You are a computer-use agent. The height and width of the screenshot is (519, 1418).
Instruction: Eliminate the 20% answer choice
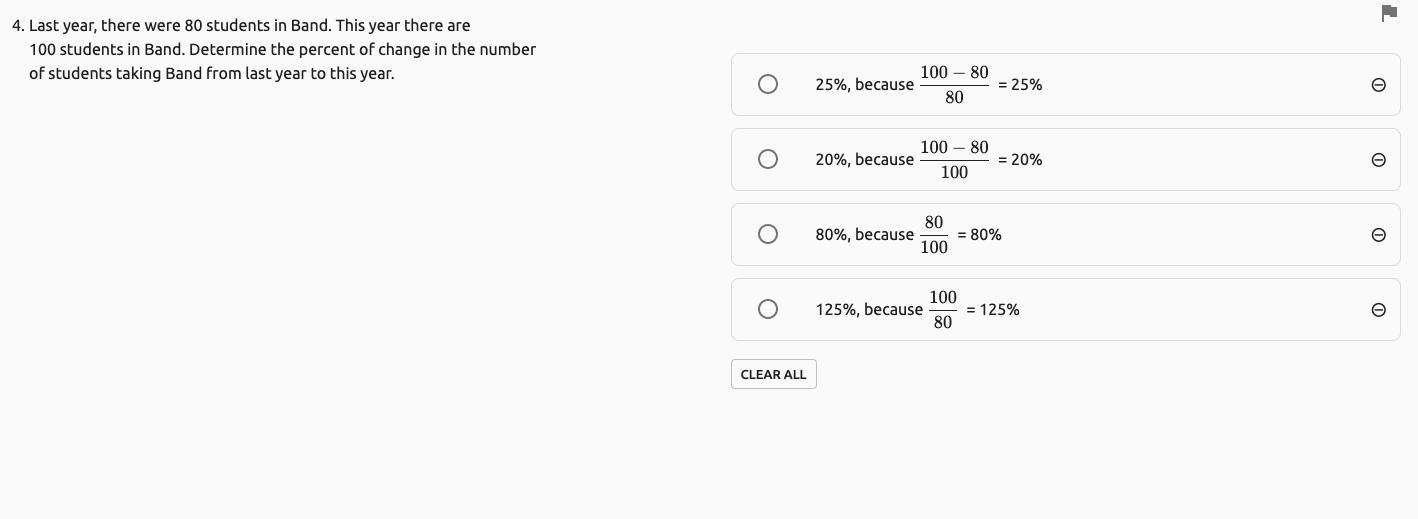pyautogui.click(x=1378, y=160)
